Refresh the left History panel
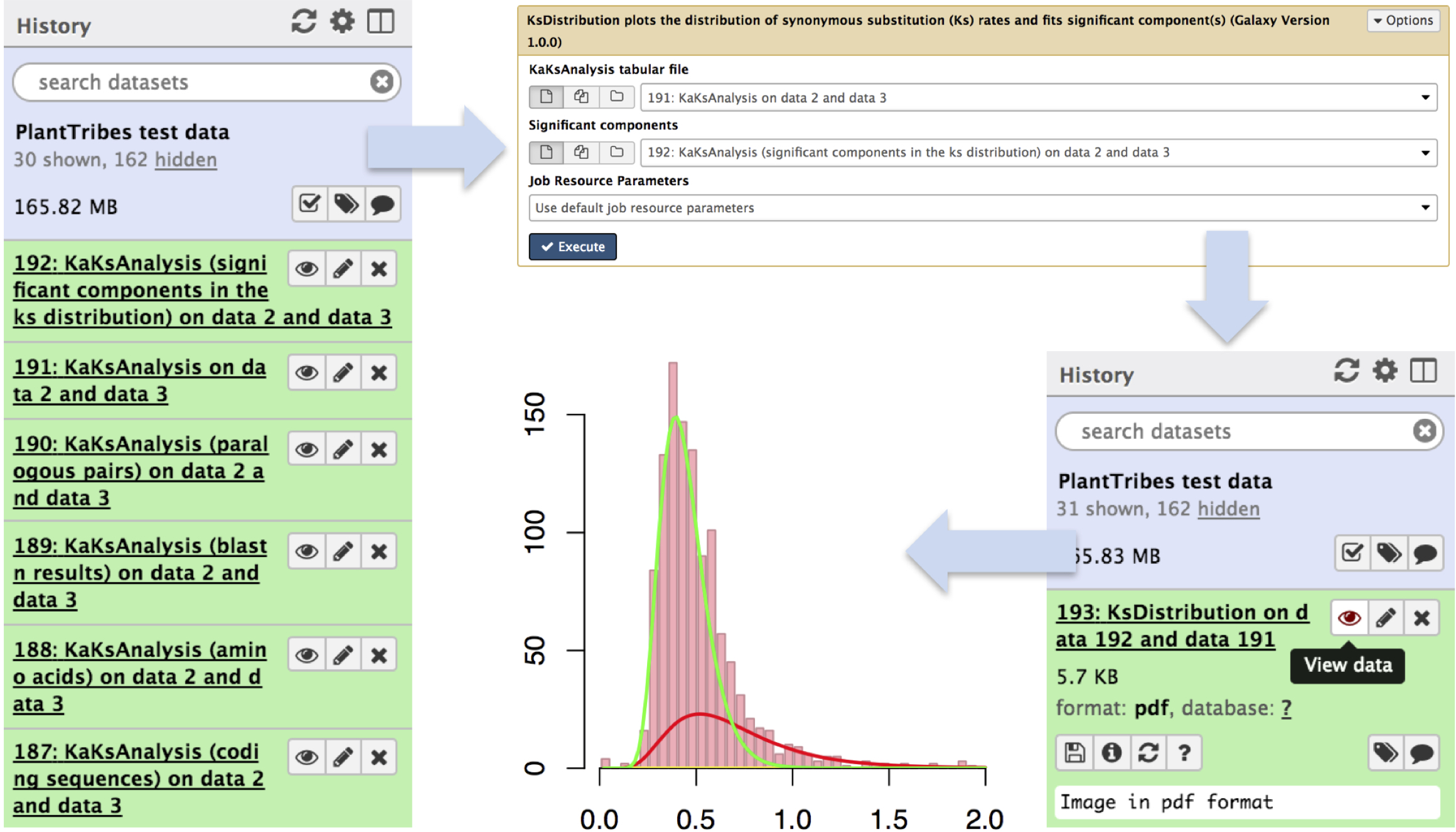The width and height of the screenshot is (1456, 832). (x=304, y=22)
